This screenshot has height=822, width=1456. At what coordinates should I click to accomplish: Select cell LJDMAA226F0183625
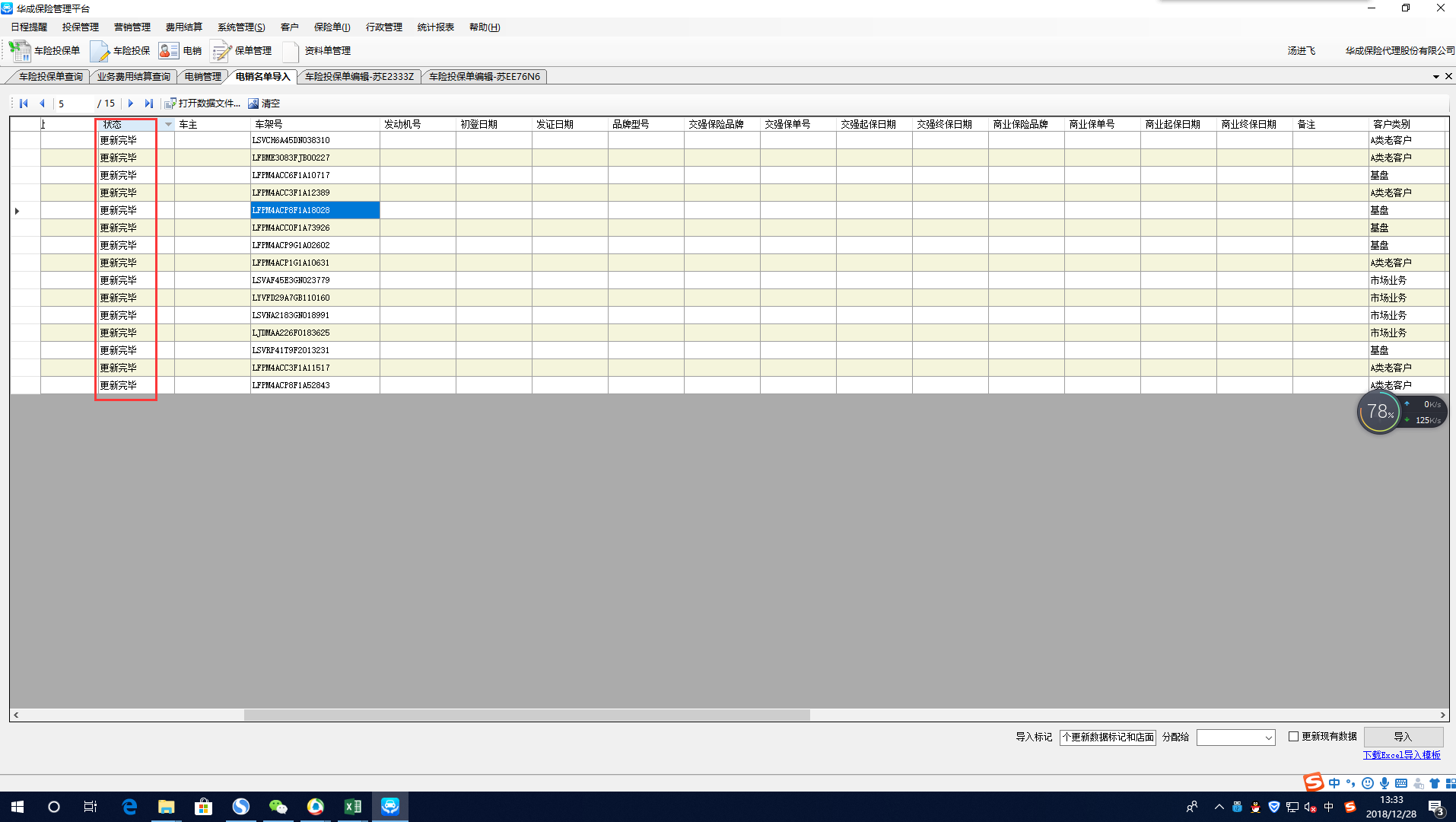coord(315,333)
